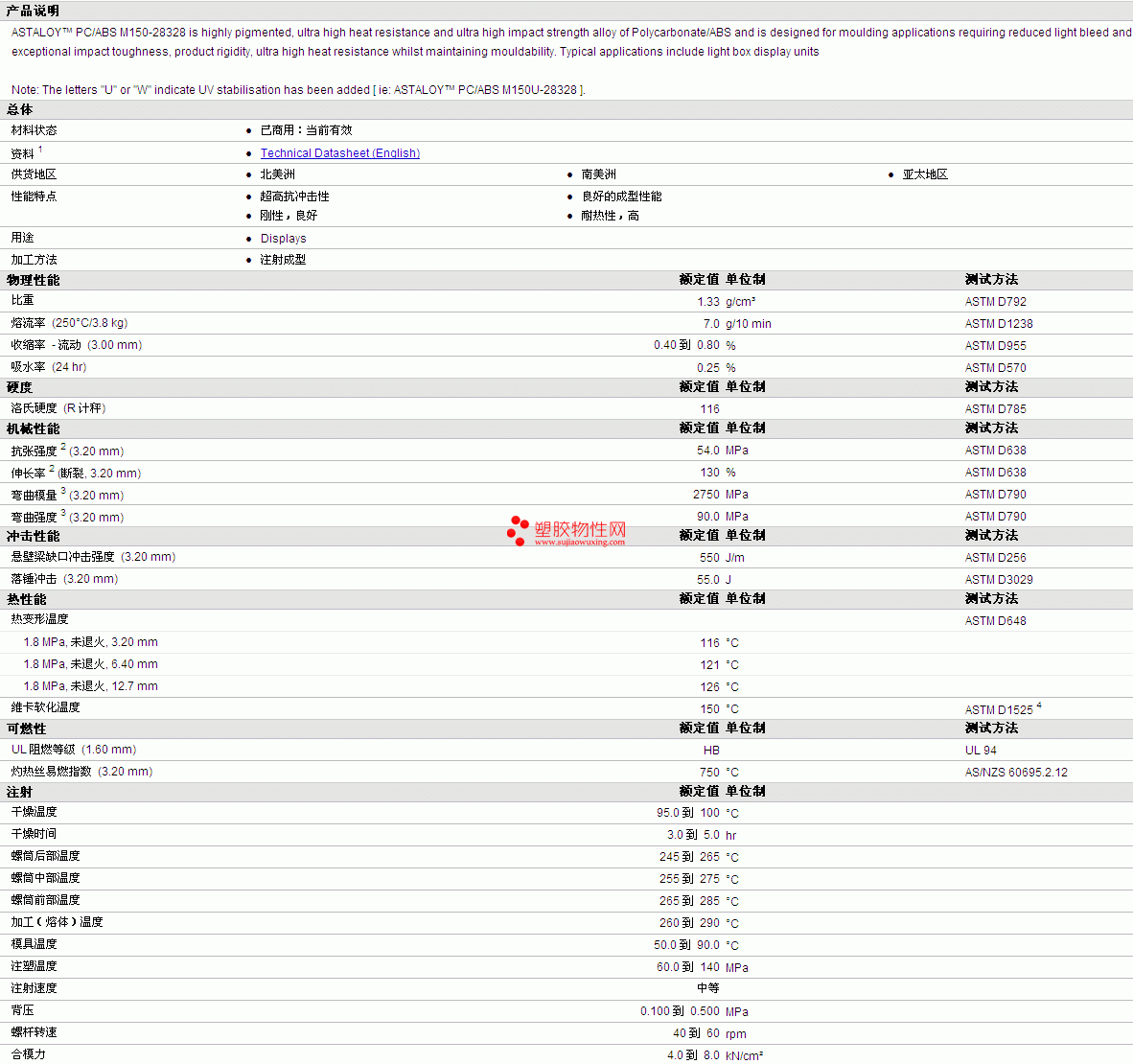The height and width of the screenshot is (1064, 1133).
Task: Click the '耐热性，高' feature entry
Action: click(610, 216)
